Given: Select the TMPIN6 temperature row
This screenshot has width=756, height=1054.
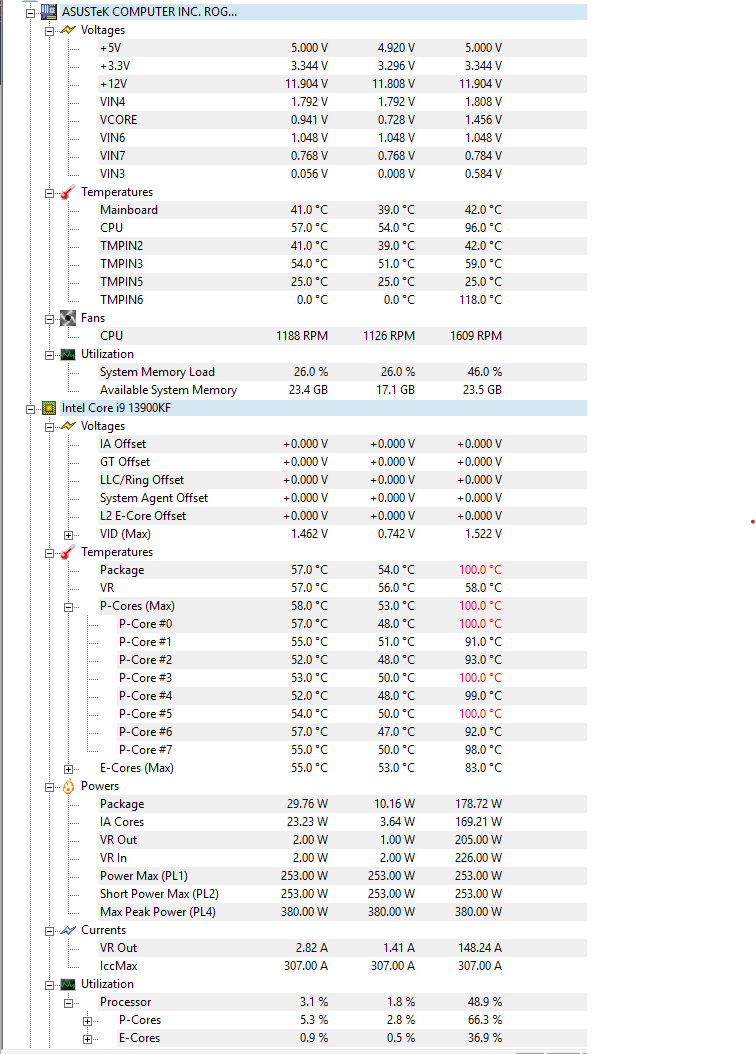Looking at the screenshot, I should [x=342, y=300].
